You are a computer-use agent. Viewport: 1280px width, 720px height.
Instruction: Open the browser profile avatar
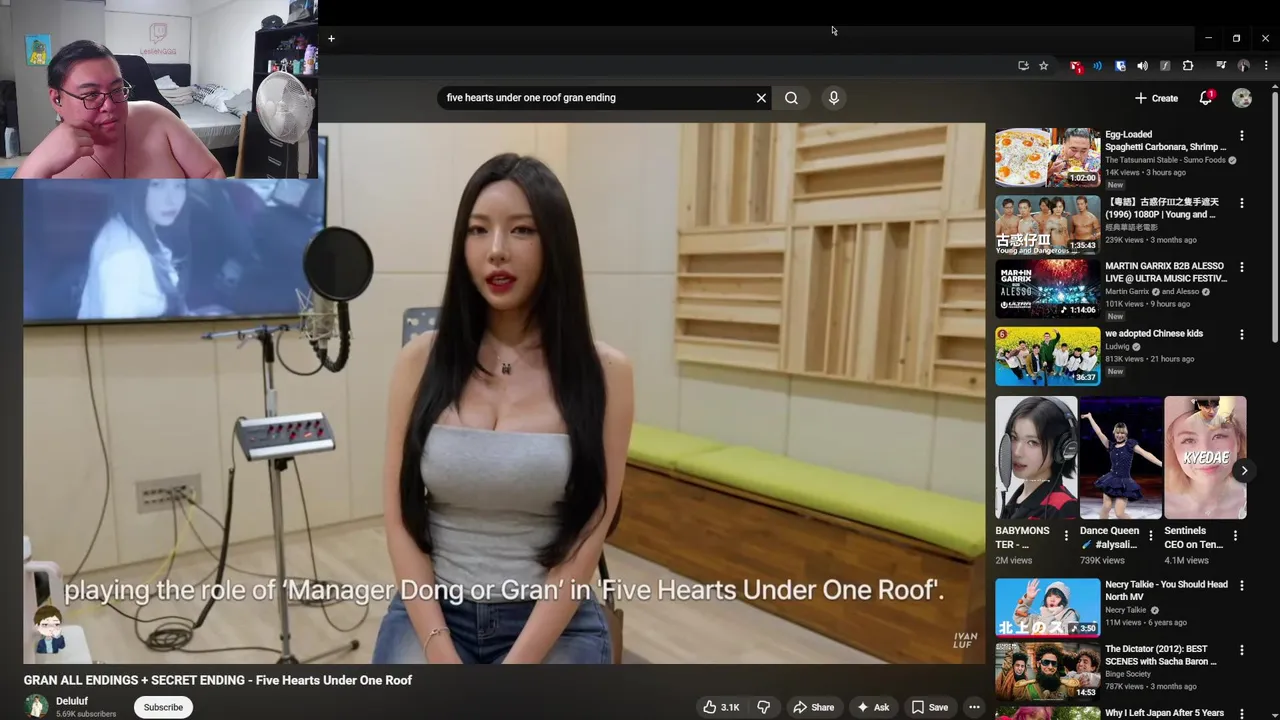pyautogui.click(x=1243, y=66)
